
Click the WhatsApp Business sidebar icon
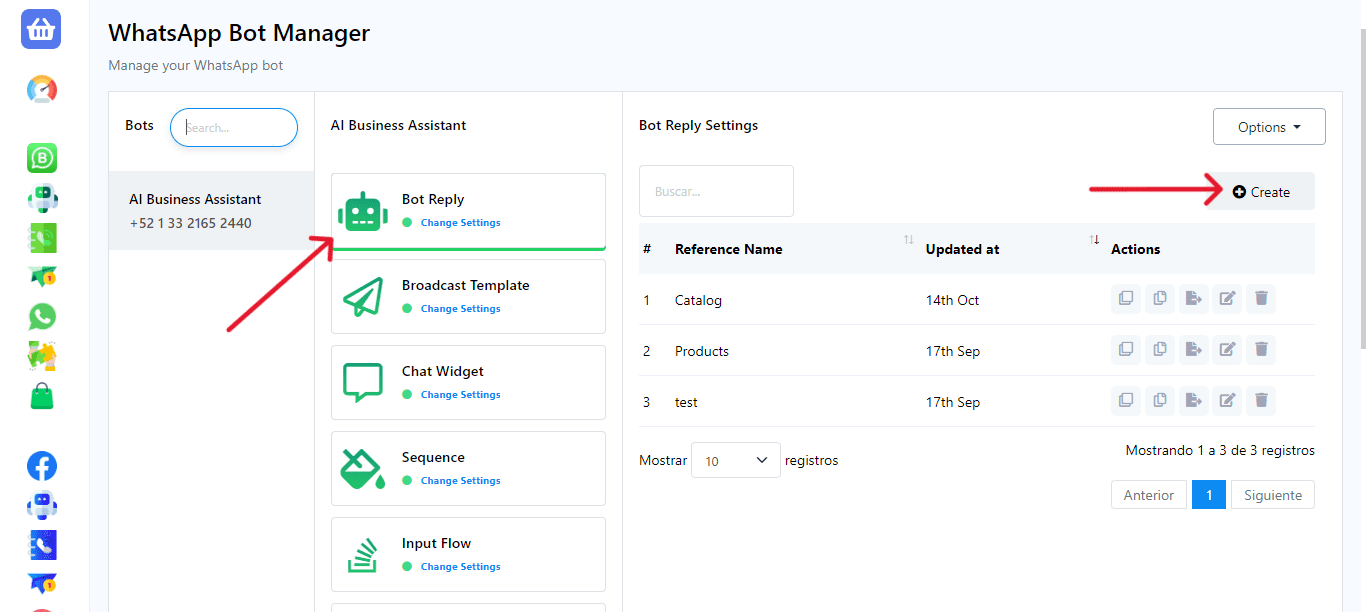tap(42, 158)
